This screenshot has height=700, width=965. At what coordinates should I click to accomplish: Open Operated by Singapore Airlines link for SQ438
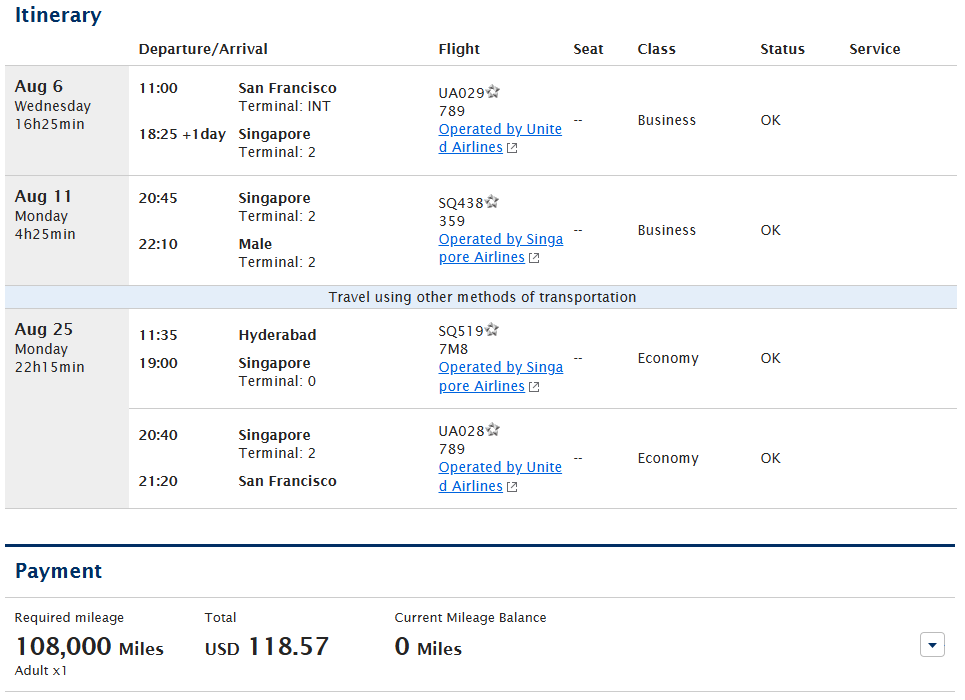tap(500, 248)
